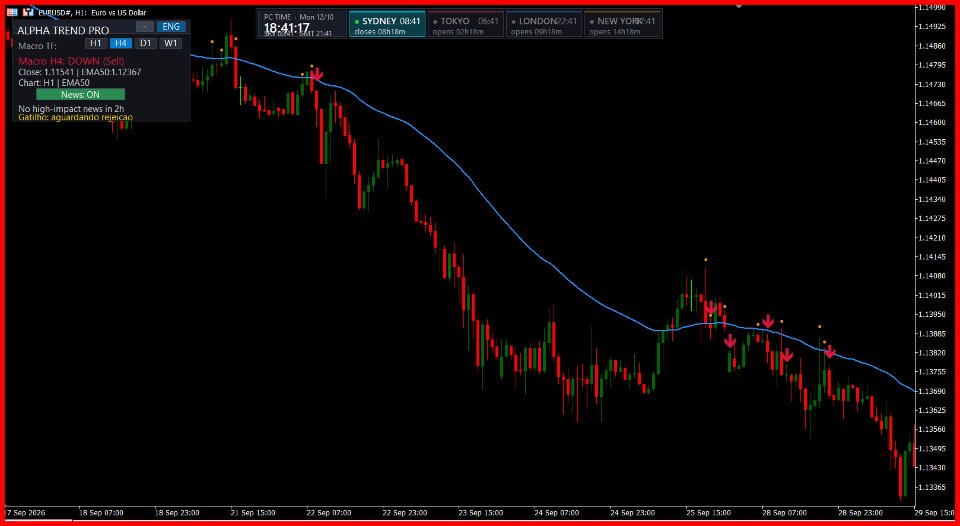960x526 pixels.
Task: Click the Close: 1.11541 | EMA50 line
Action: (x=80, y=72)
